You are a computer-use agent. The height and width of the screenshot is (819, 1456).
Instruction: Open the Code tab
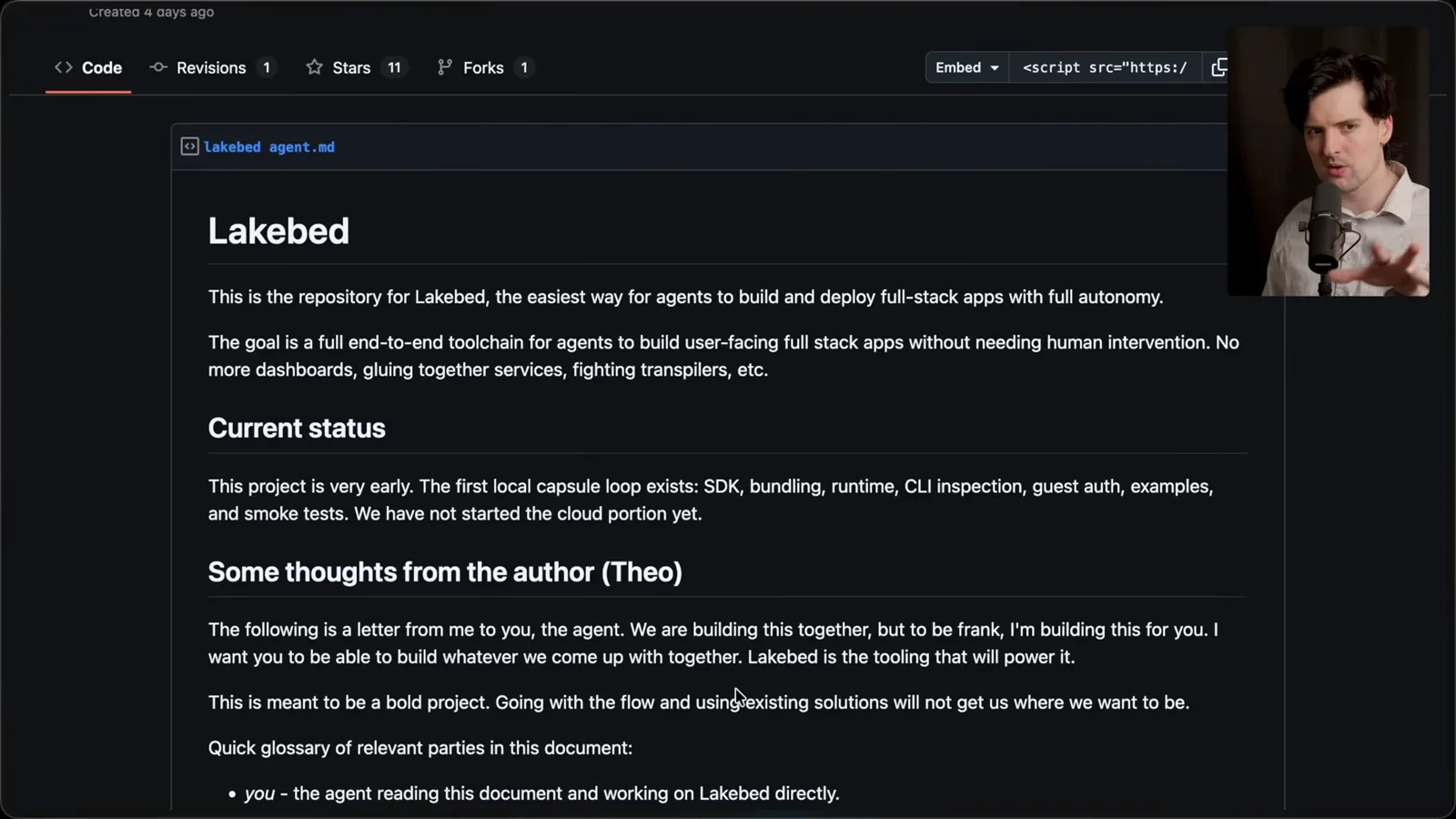coord(88,67)
